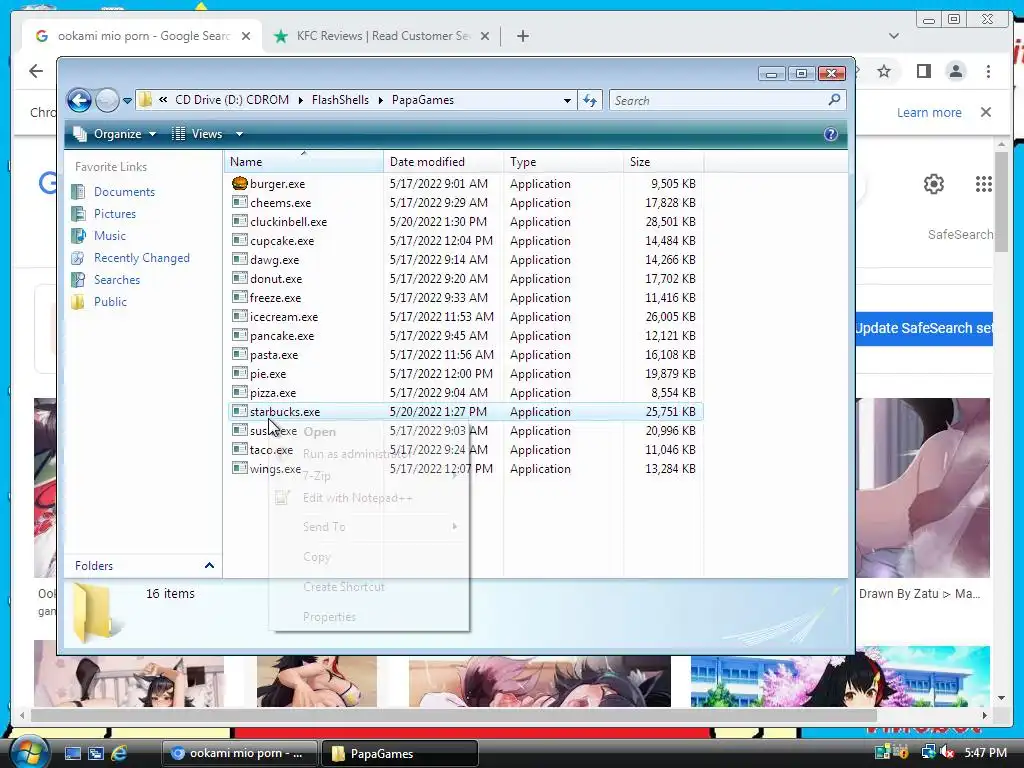Click the refresh button next to address bar
The height and width of the screenshot is (768, 1024).
click(x=590, y=101)
